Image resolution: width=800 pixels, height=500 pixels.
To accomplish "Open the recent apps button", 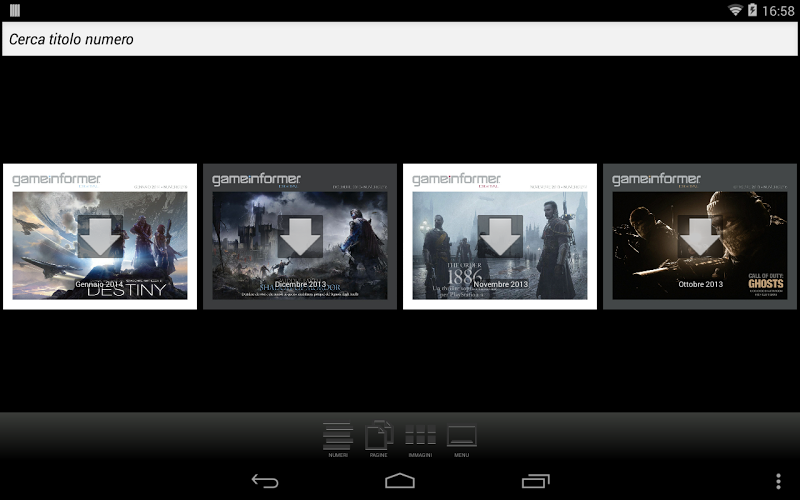I will pos(536,481).
